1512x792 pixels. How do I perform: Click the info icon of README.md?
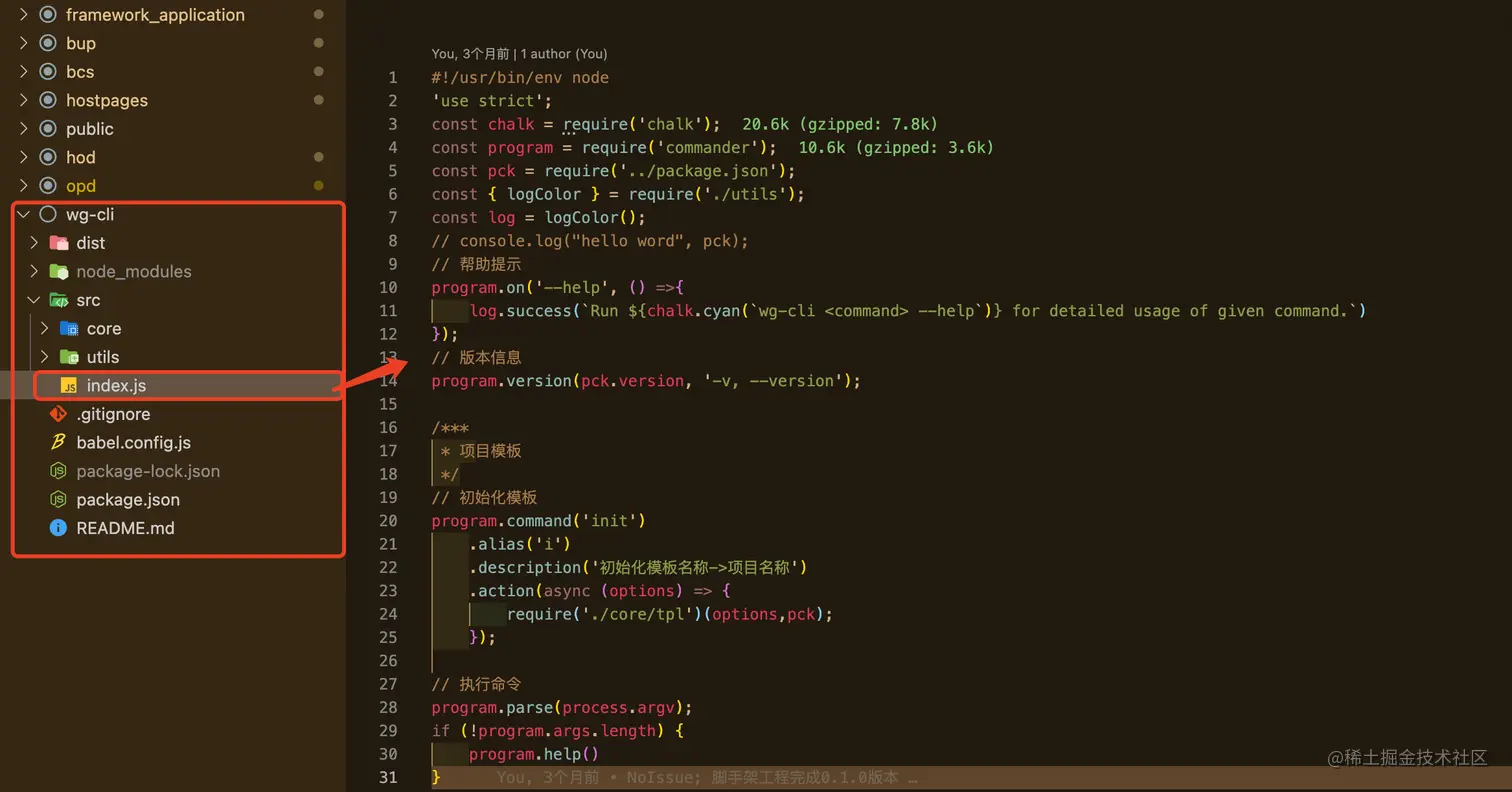point(59,528)
